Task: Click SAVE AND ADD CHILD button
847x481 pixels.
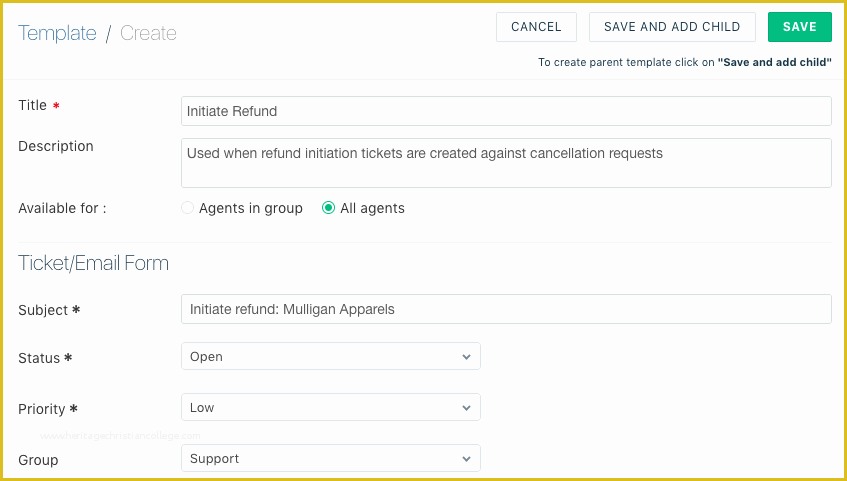Action: point(672,27)
